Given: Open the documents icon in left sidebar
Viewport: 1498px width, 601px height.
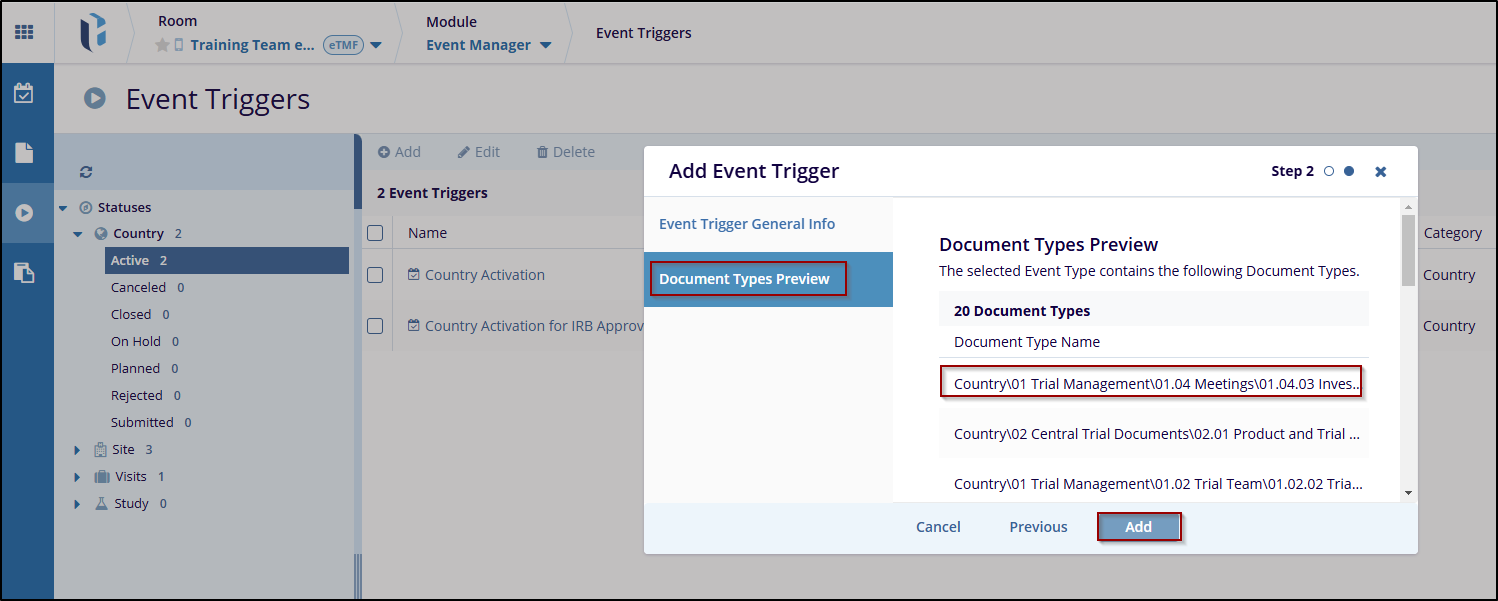Looking at the screenshot, I should click(x=23, y=153).
